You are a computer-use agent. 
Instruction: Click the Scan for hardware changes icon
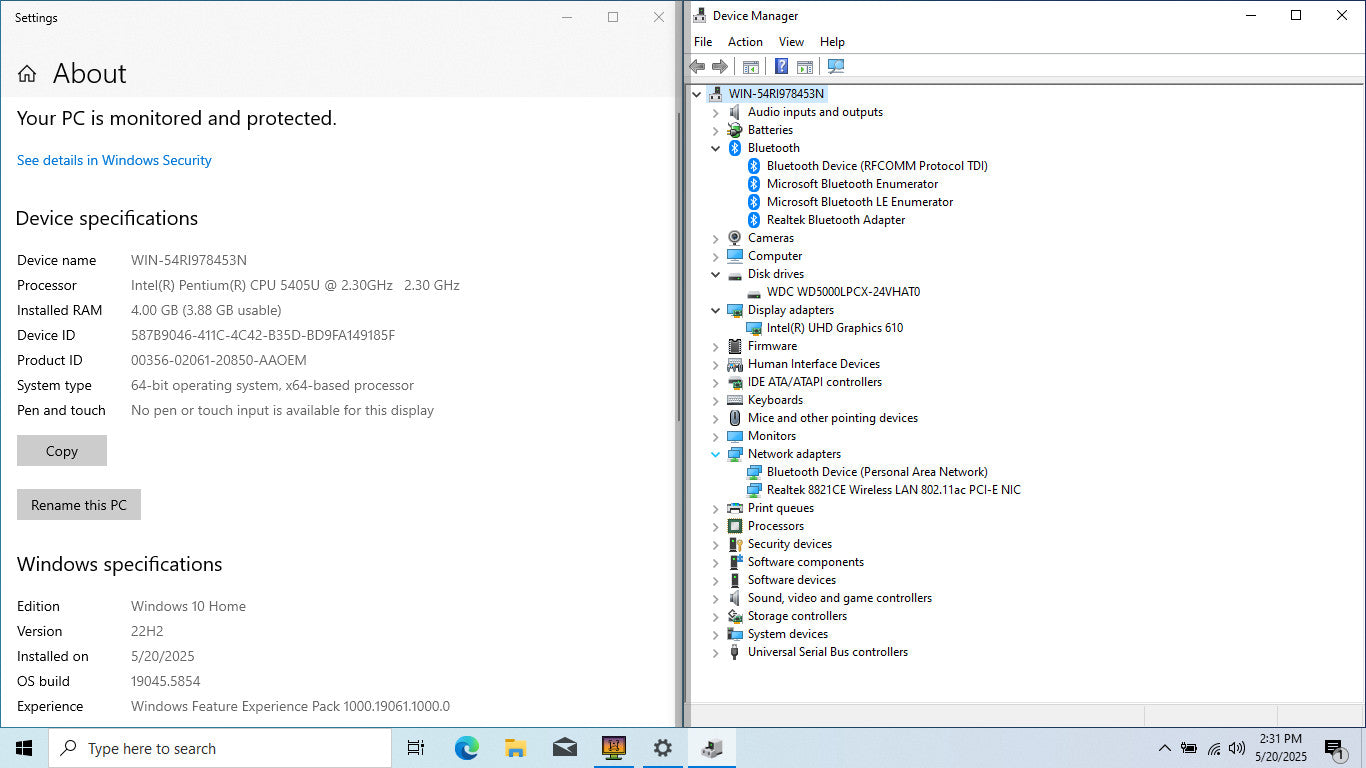click(x=836, y=66)
